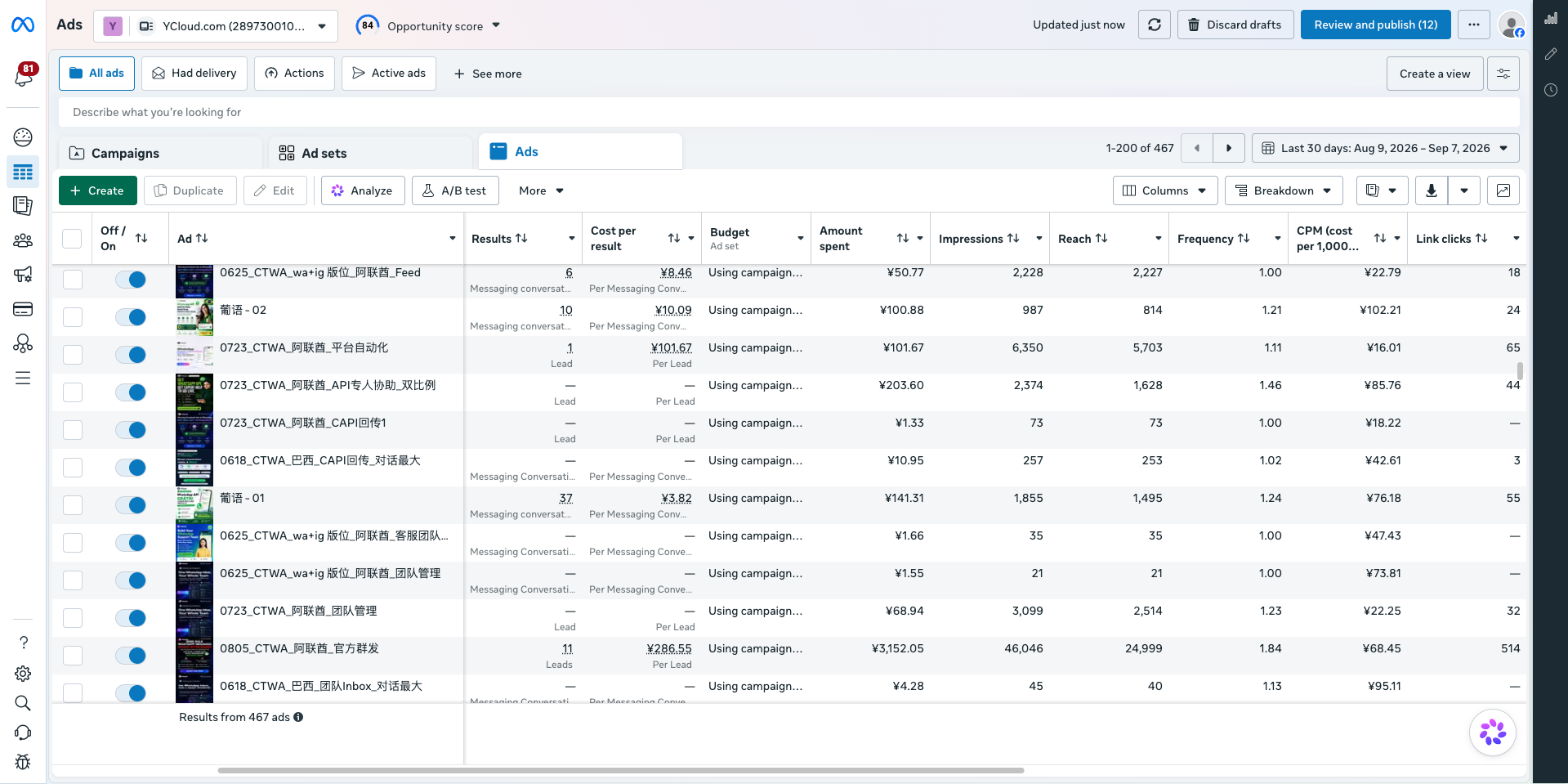The height and width of the screenshot is (784, 1568).
Task: Check the select-all ads checkbox in header
Action: tap(72, 239)
